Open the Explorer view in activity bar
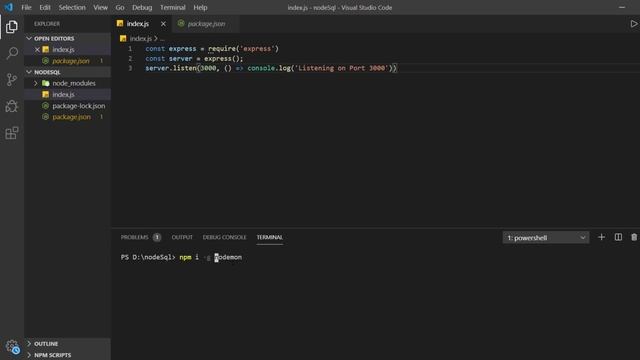This screenshot has width=640, height=360. pyautogui.click(x=12, y=27)
